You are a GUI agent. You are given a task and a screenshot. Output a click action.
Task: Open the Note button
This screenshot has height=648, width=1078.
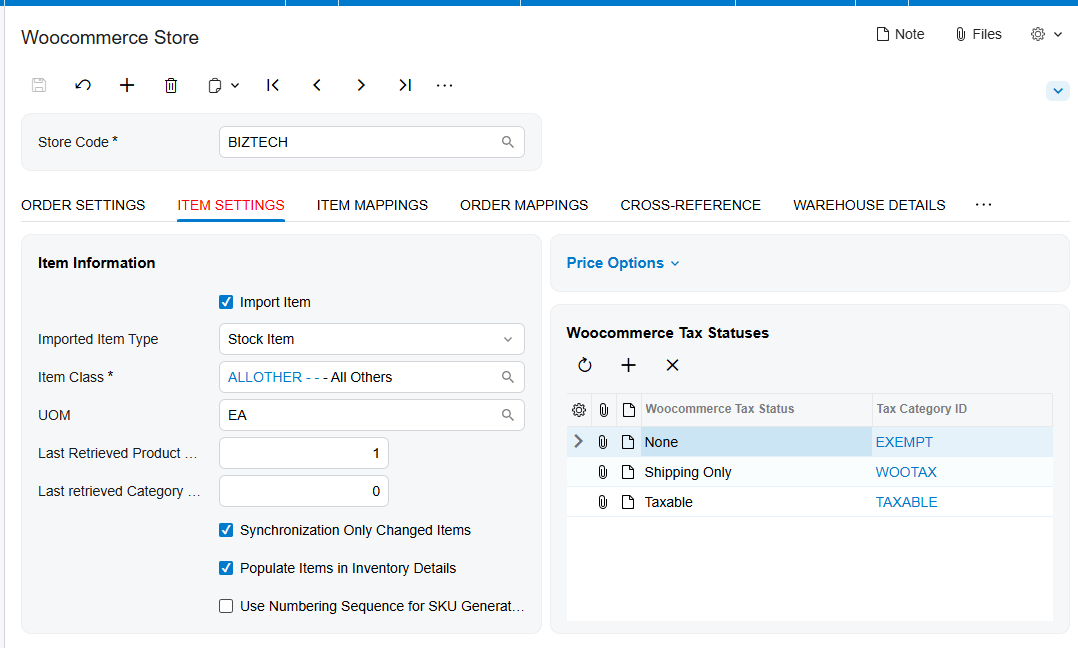click(x=900, y=34)
